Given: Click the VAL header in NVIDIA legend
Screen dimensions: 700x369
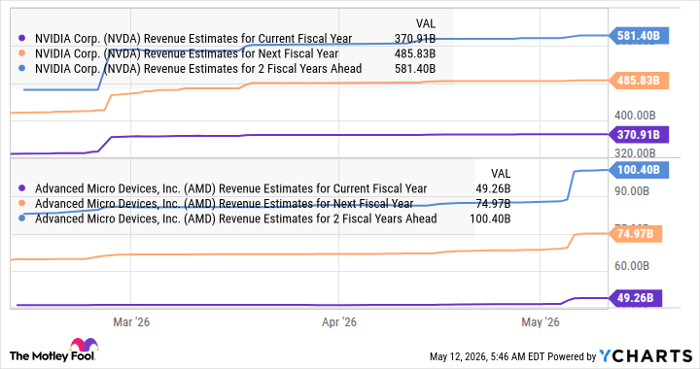Looking at the screenshot, I should coord(426,24).
